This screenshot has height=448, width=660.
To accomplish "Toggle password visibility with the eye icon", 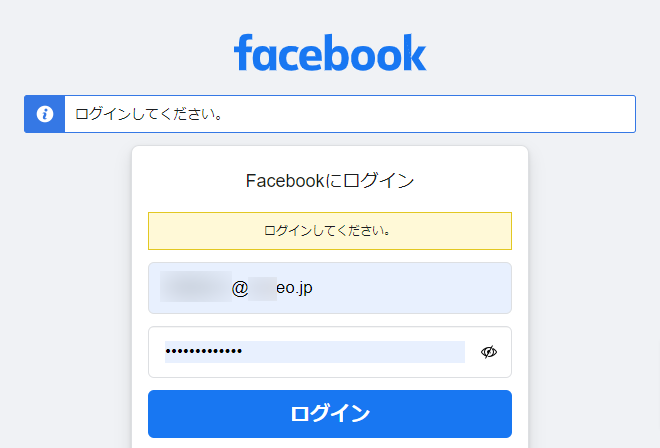I will (x=489, y=352).
